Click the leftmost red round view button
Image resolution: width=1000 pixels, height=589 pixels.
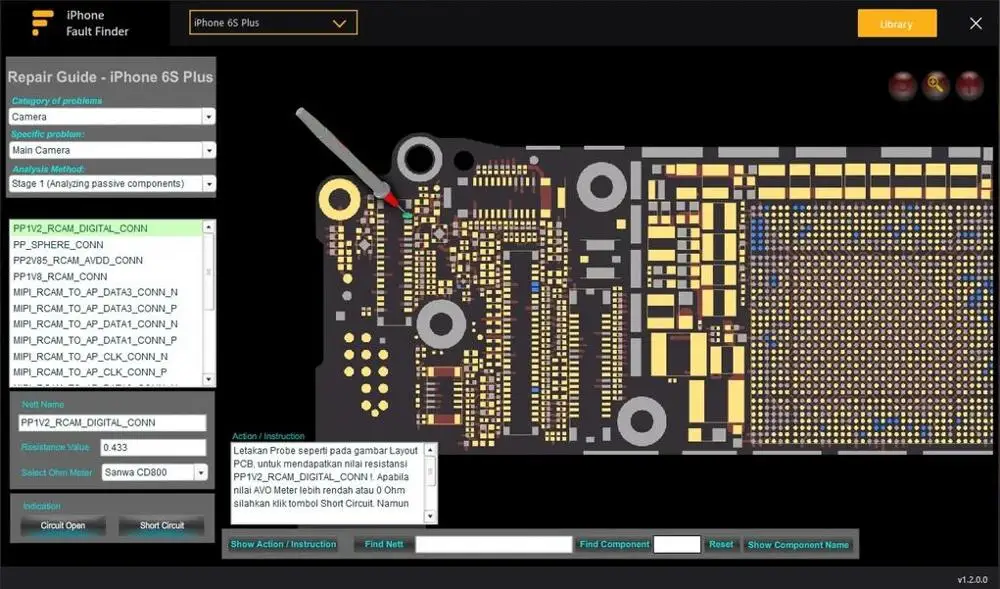[x=902, y=85]
